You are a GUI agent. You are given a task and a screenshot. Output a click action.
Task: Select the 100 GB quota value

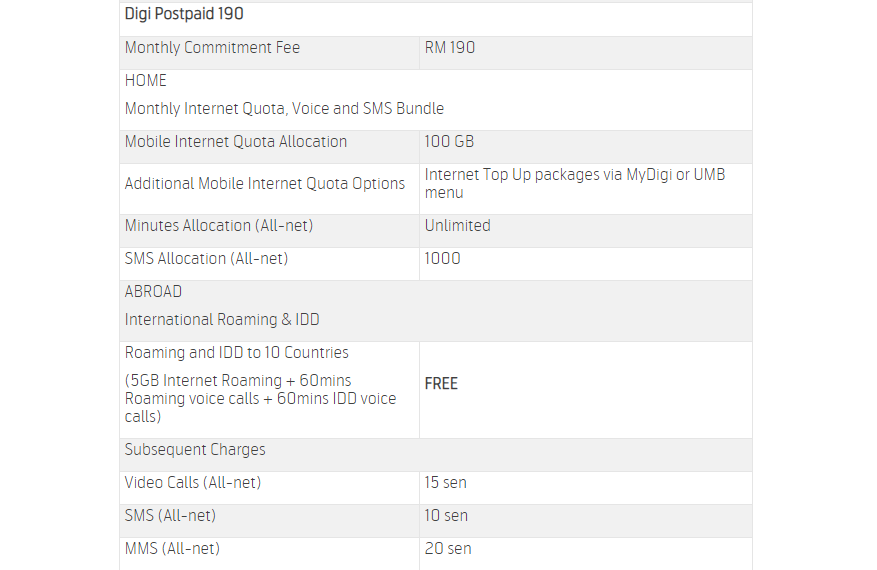(449, 142)
